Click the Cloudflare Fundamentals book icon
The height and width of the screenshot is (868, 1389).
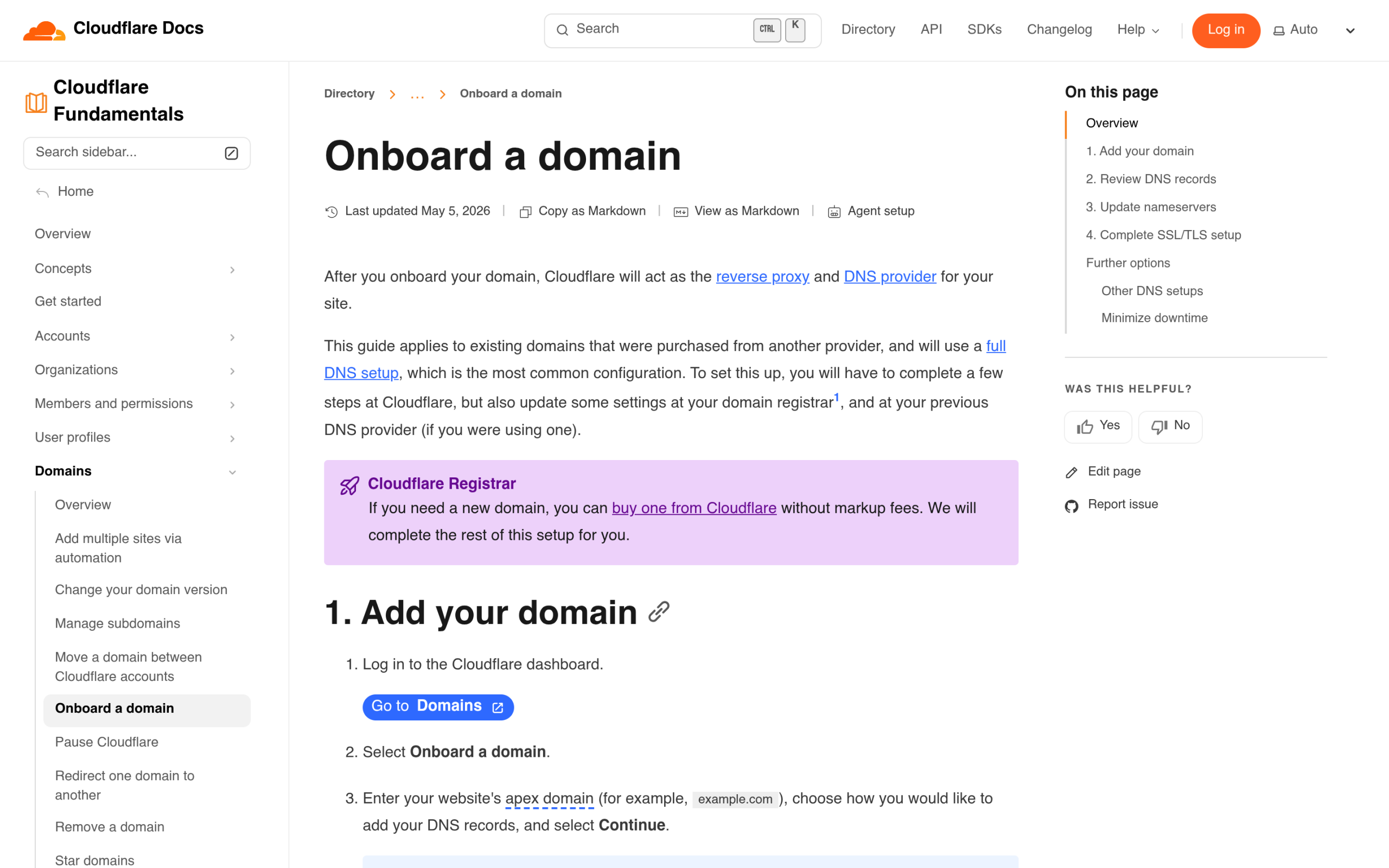coord(36,102)
